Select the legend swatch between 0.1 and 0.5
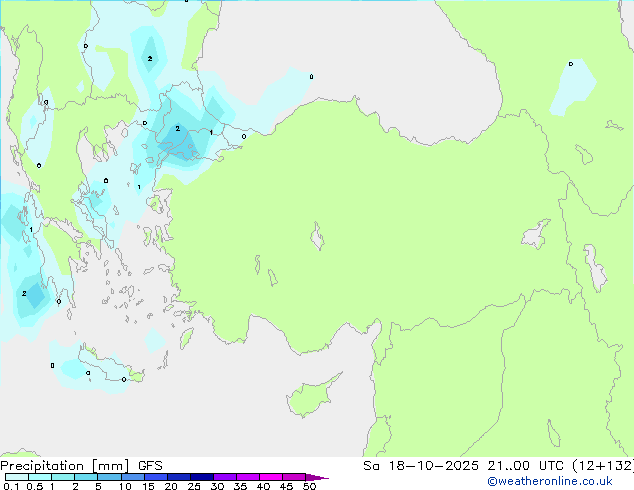The width and height of the screenshot is (634, 490). [x=17, y=477]
